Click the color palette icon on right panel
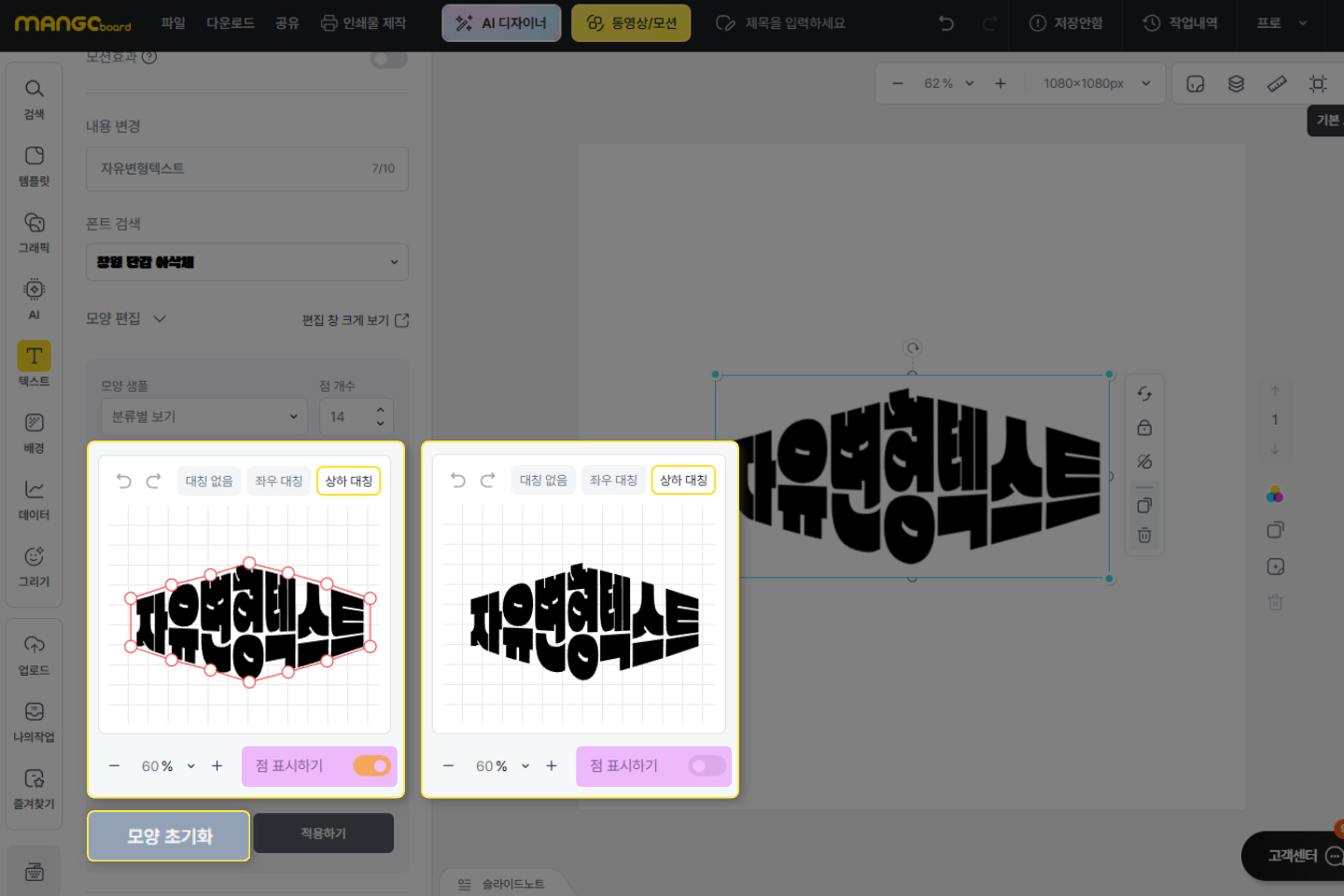This screenshot has width=1344, height=896. [1275, 495]
